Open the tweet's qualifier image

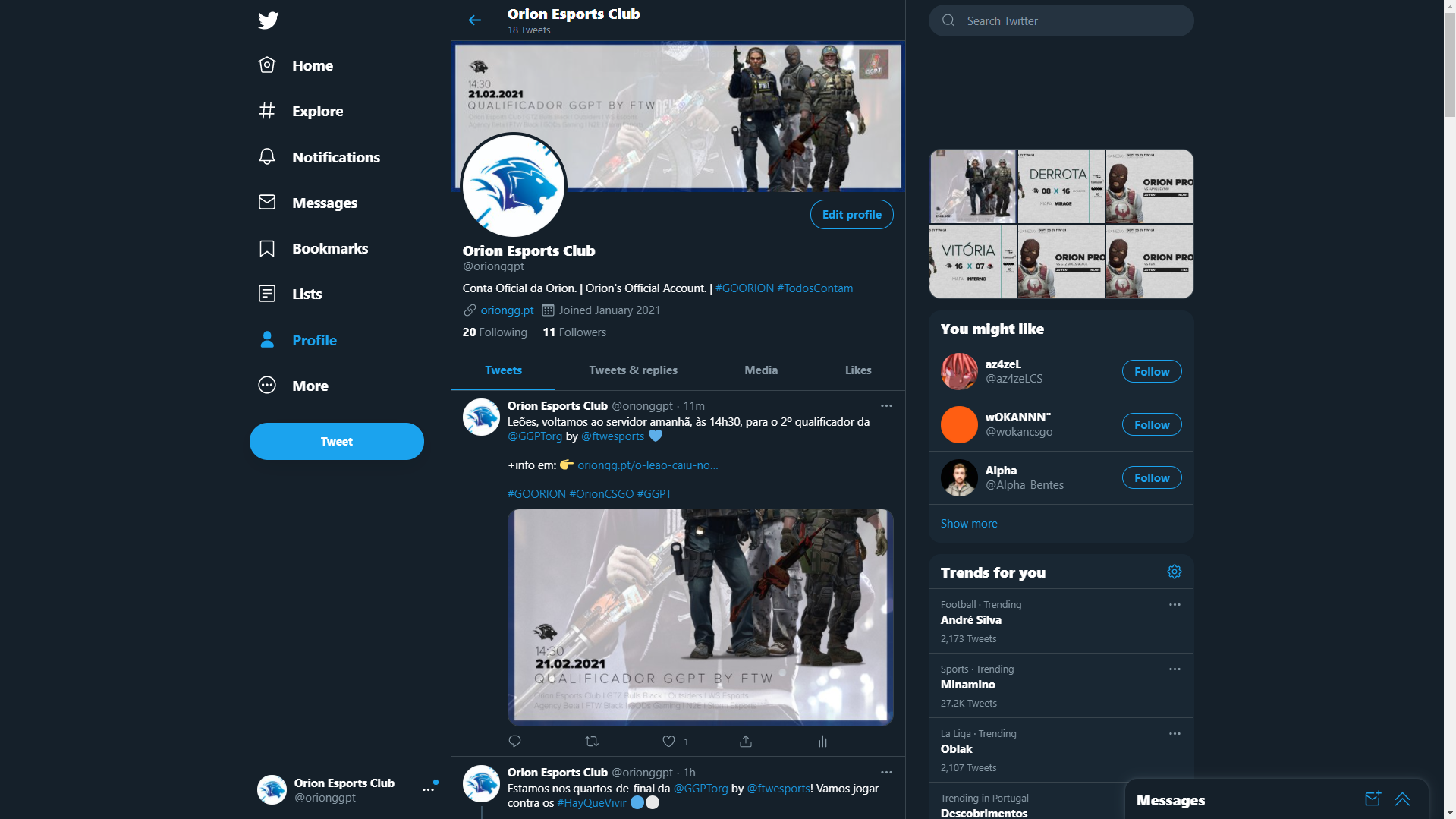tap(700, 617)
